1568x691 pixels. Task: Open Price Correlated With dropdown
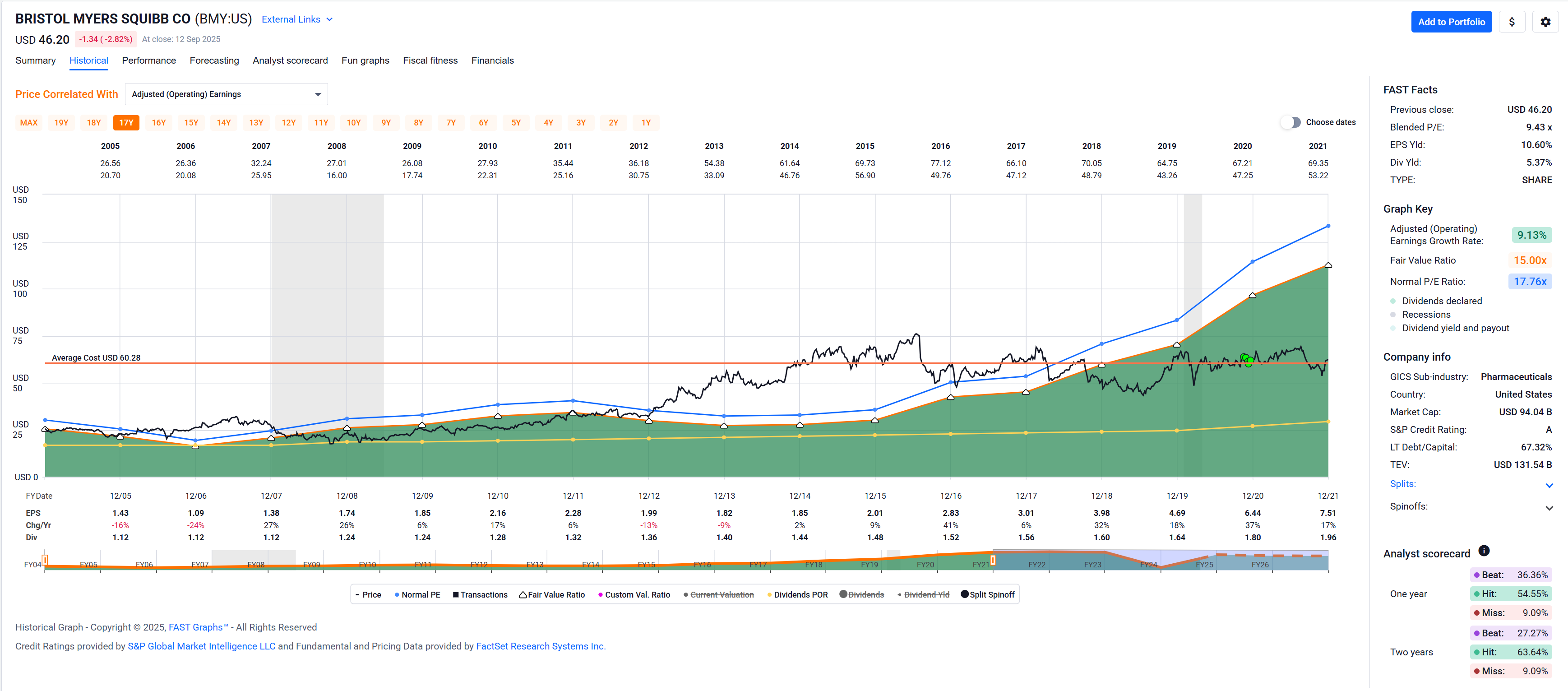tap(226, 94)
